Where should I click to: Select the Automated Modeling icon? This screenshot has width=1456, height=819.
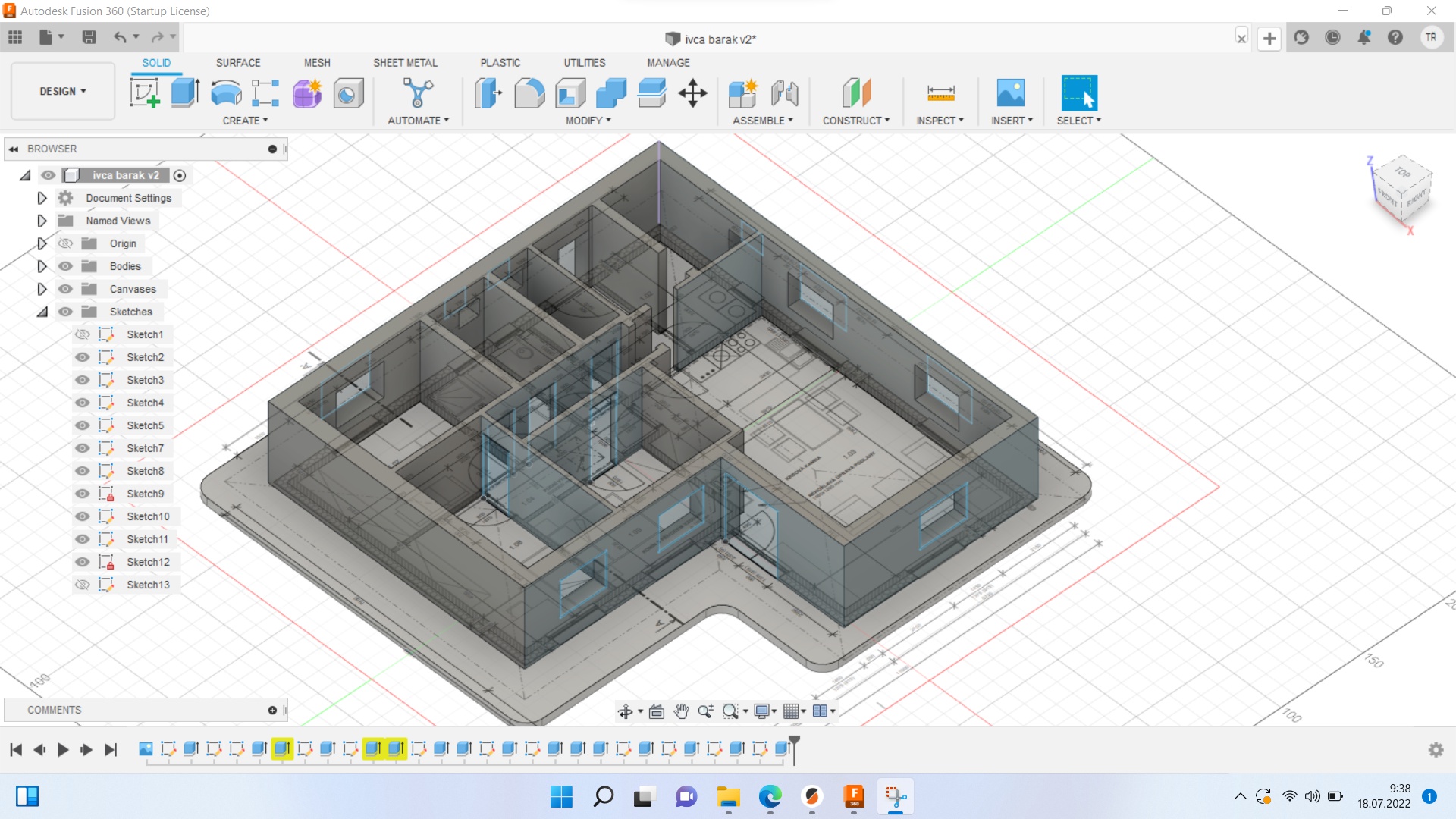(418, 93)
